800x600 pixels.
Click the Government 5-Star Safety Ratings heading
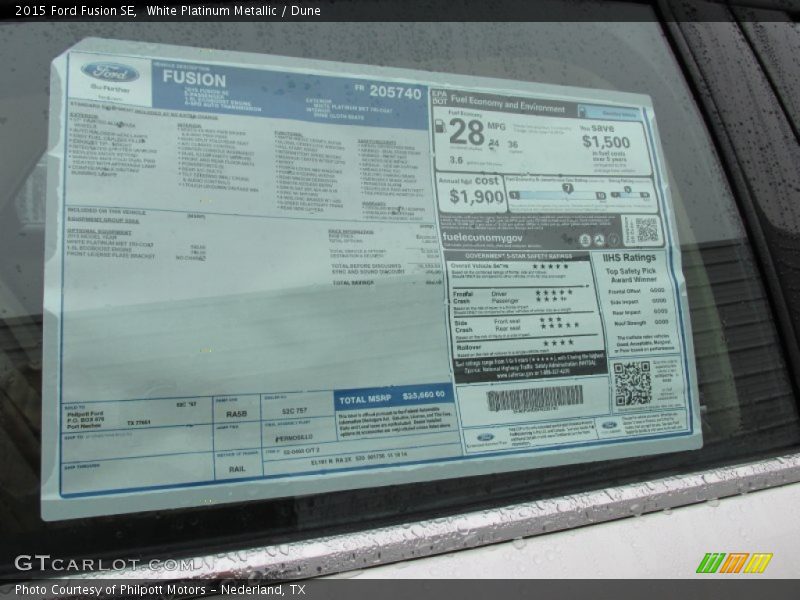pyautogui.click(x=518, y=256)
